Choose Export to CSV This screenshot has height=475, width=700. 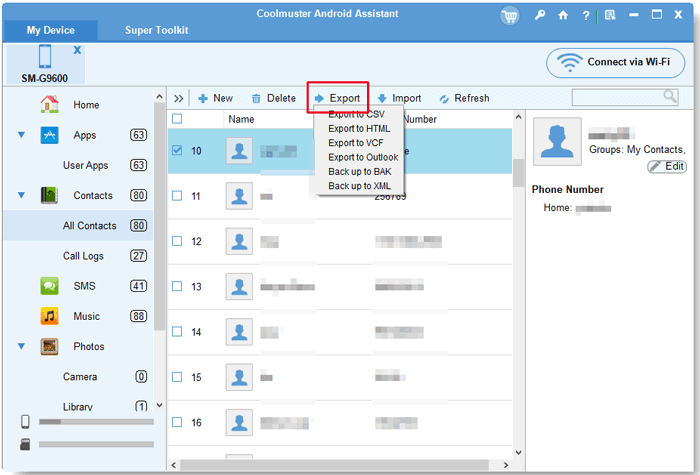356,114
